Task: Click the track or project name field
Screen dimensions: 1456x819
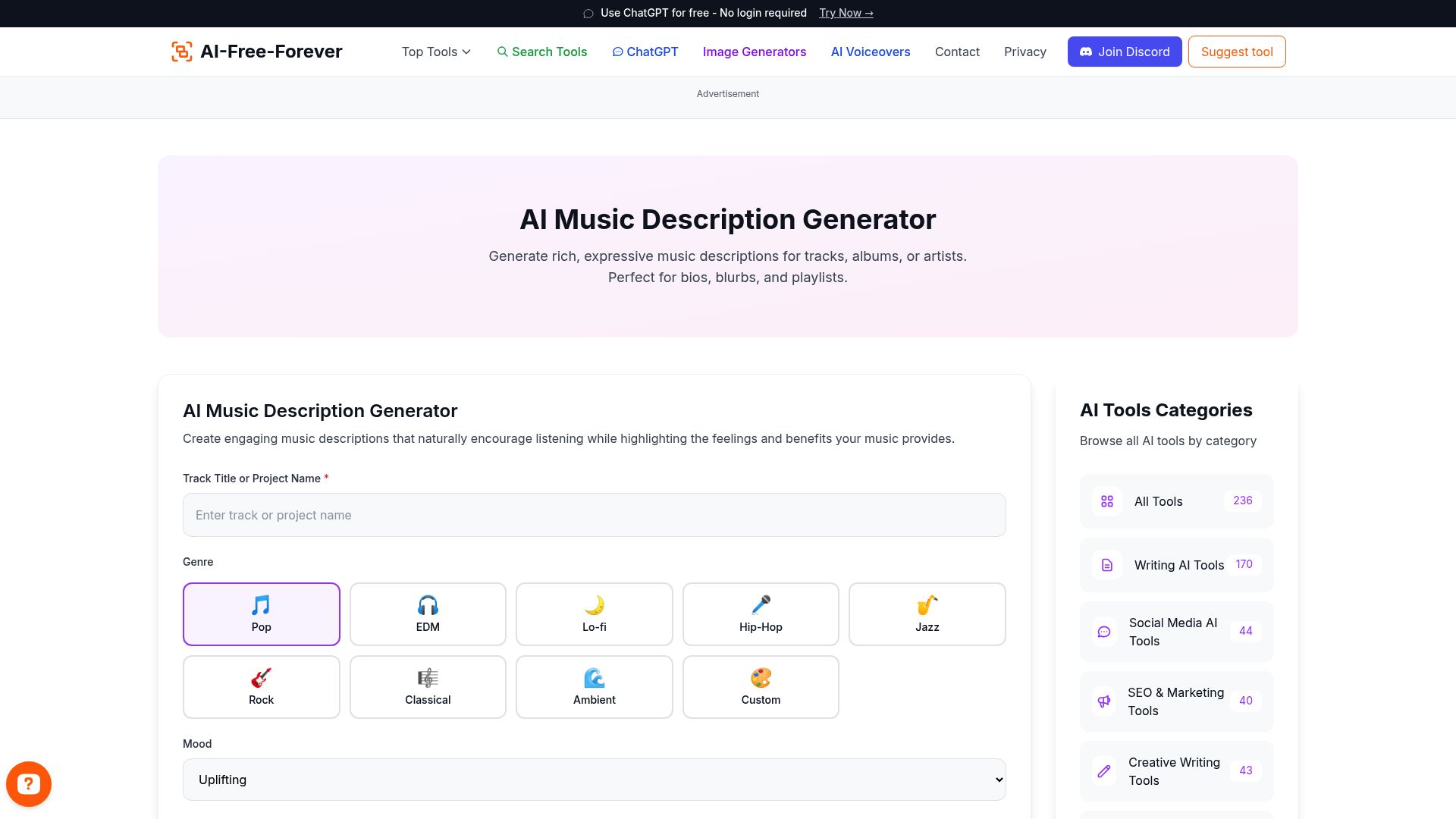Action: click(594, 515)
